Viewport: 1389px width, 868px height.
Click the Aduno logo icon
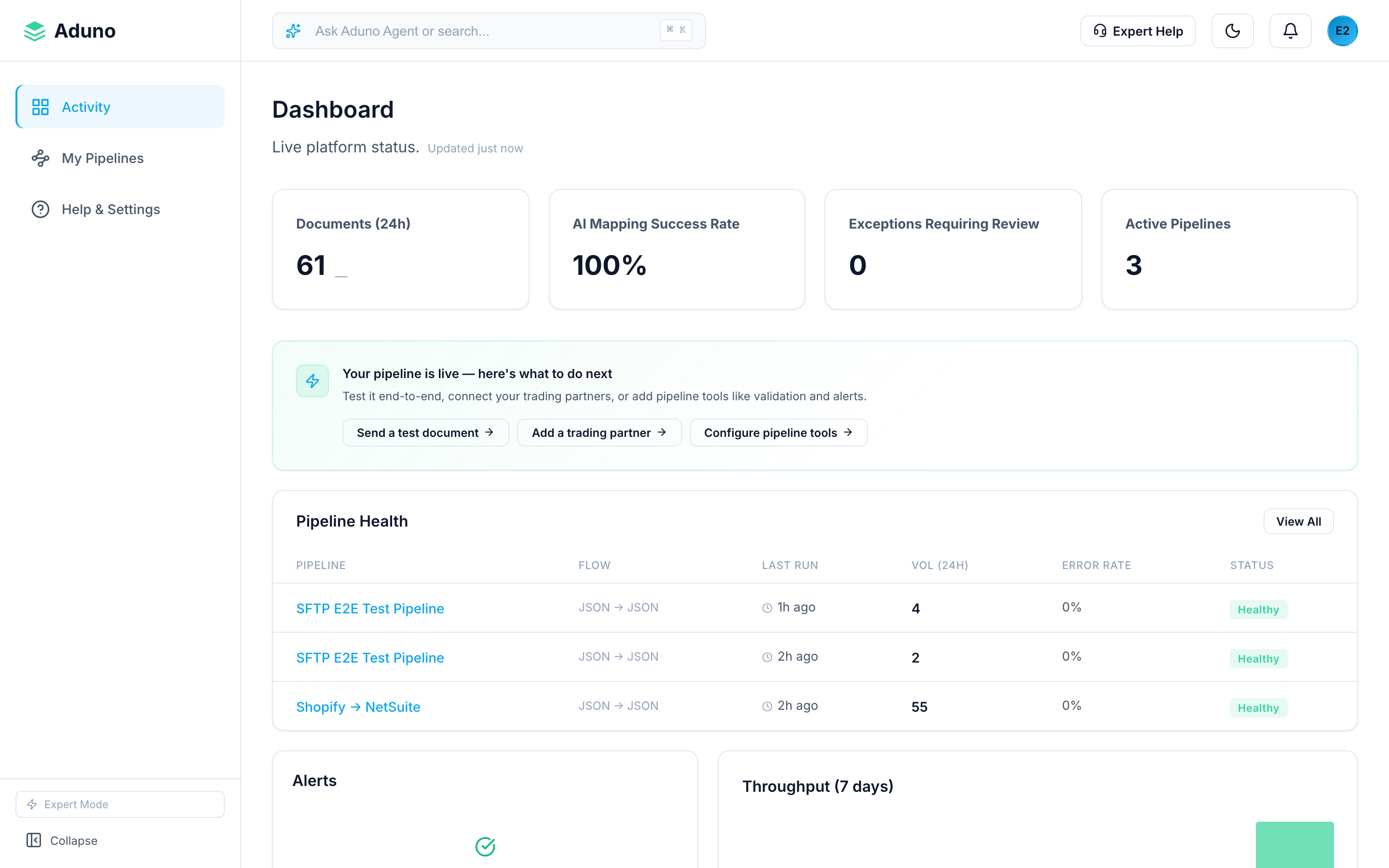[34, 31]
